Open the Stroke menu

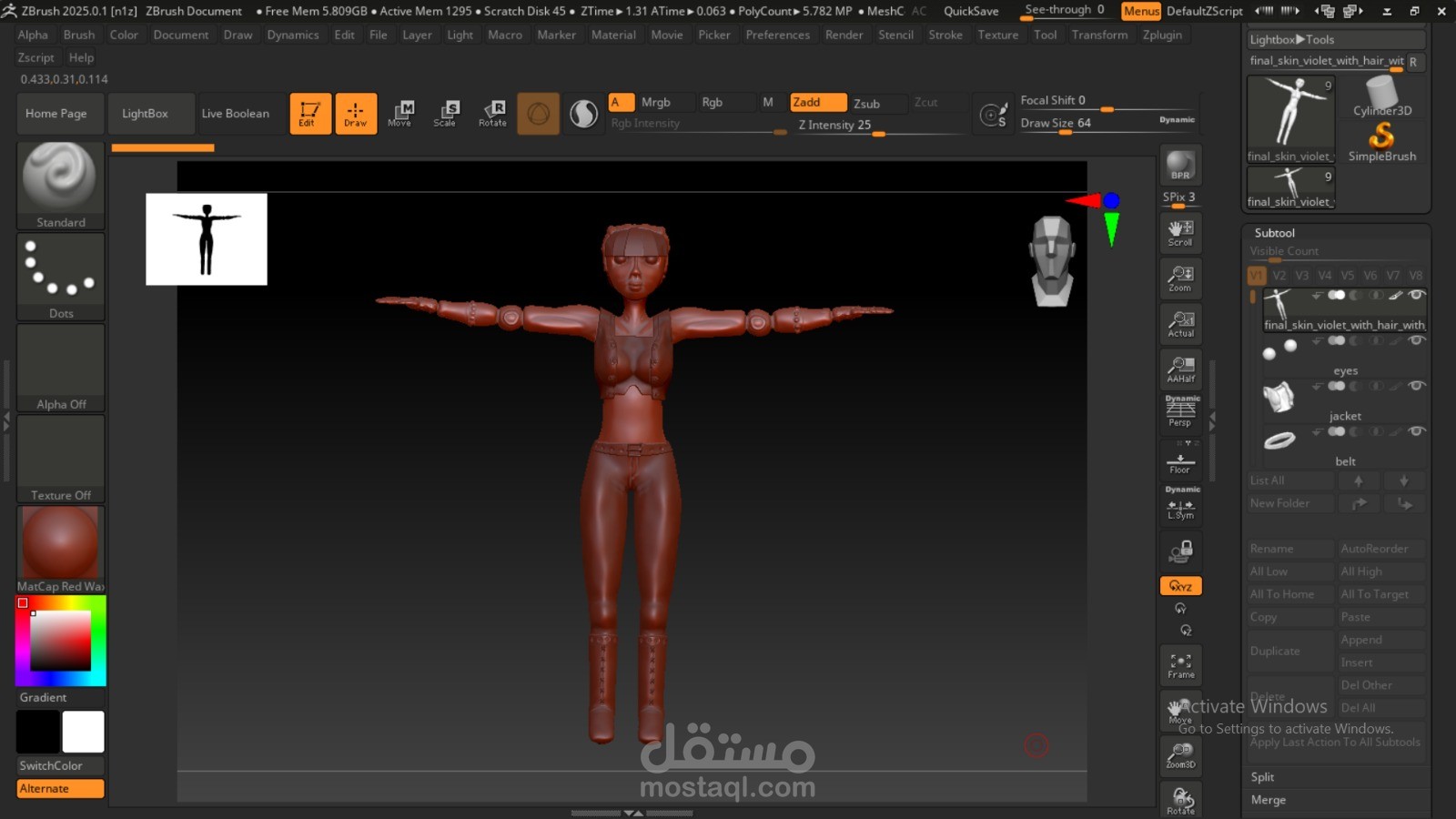point(945,35)
